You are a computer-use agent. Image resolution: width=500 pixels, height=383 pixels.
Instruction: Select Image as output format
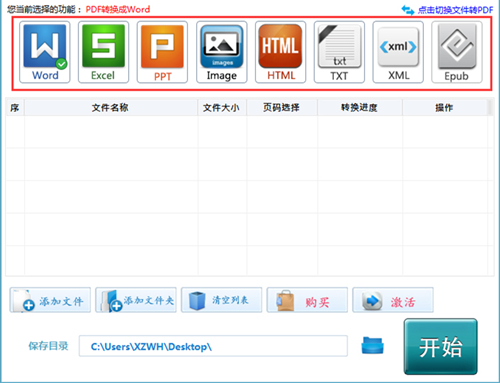(222, 52)
